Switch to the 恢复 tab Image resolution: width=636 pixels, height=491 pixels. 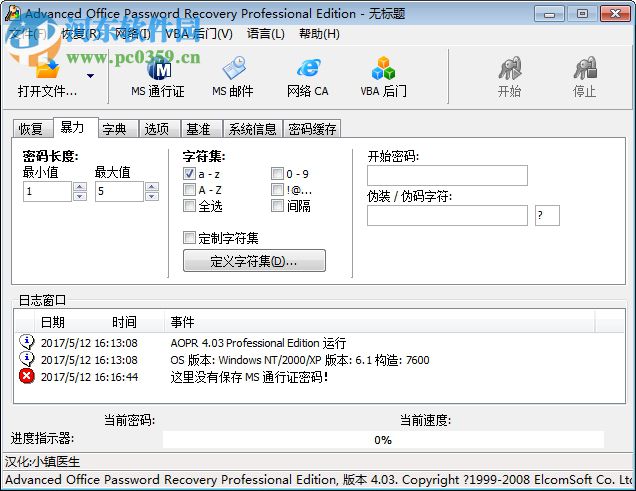click(x=31, y=129)
